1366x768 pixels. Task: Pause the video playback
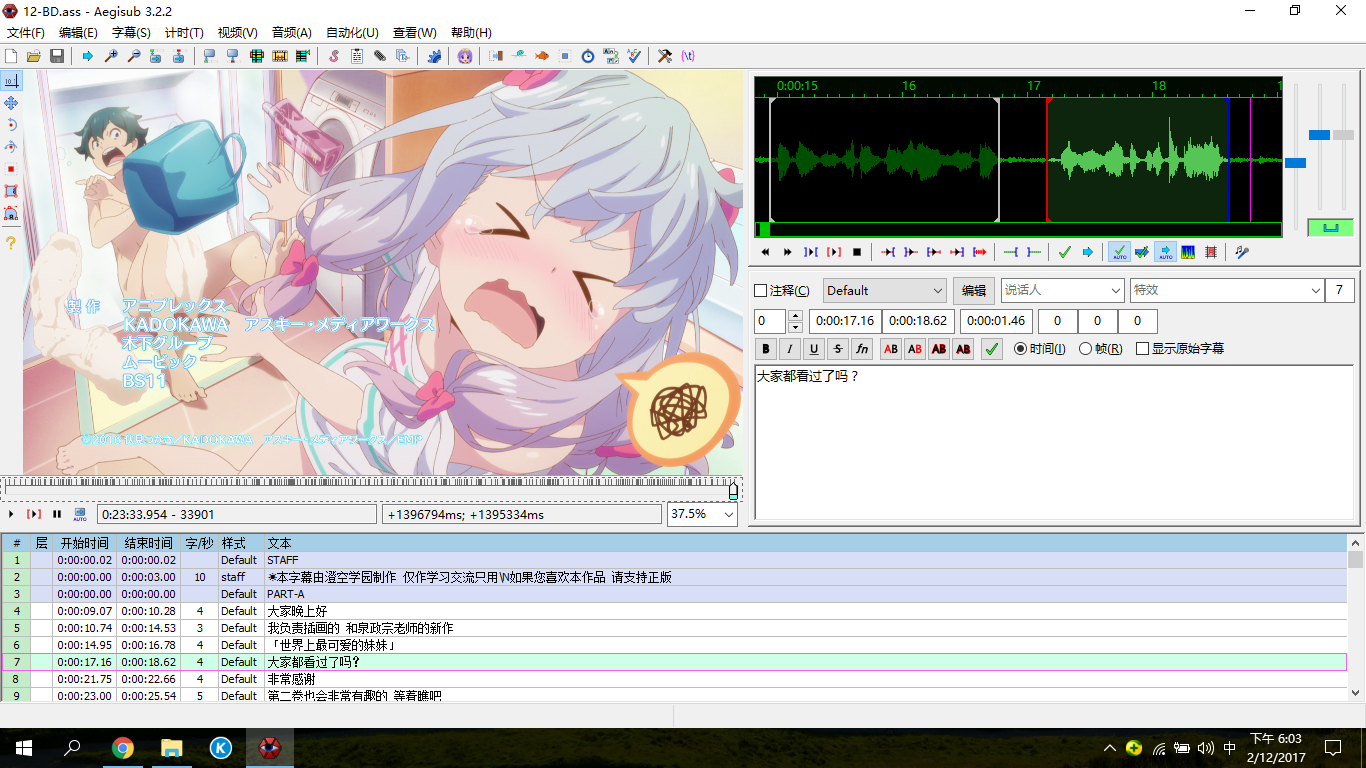(57, 514)
